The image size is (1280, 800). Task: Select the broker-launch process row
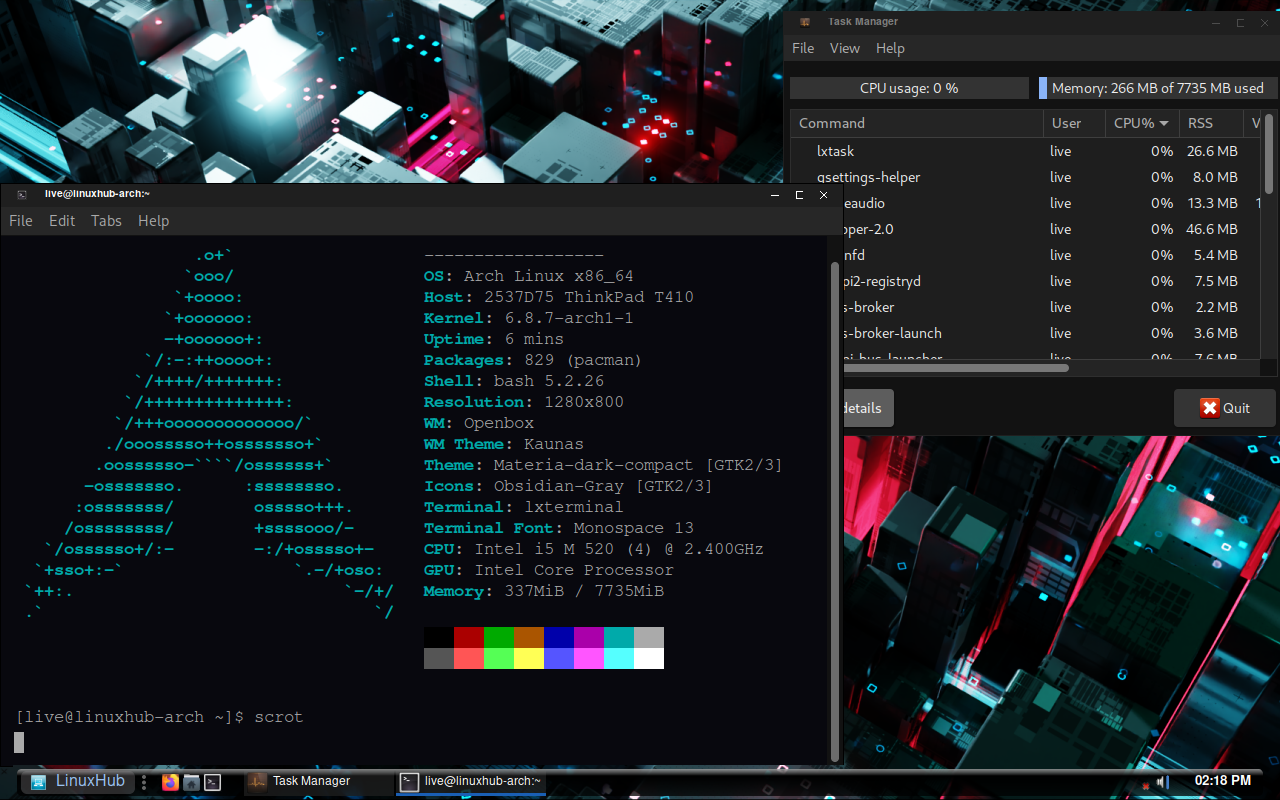tap(1053, 333)
